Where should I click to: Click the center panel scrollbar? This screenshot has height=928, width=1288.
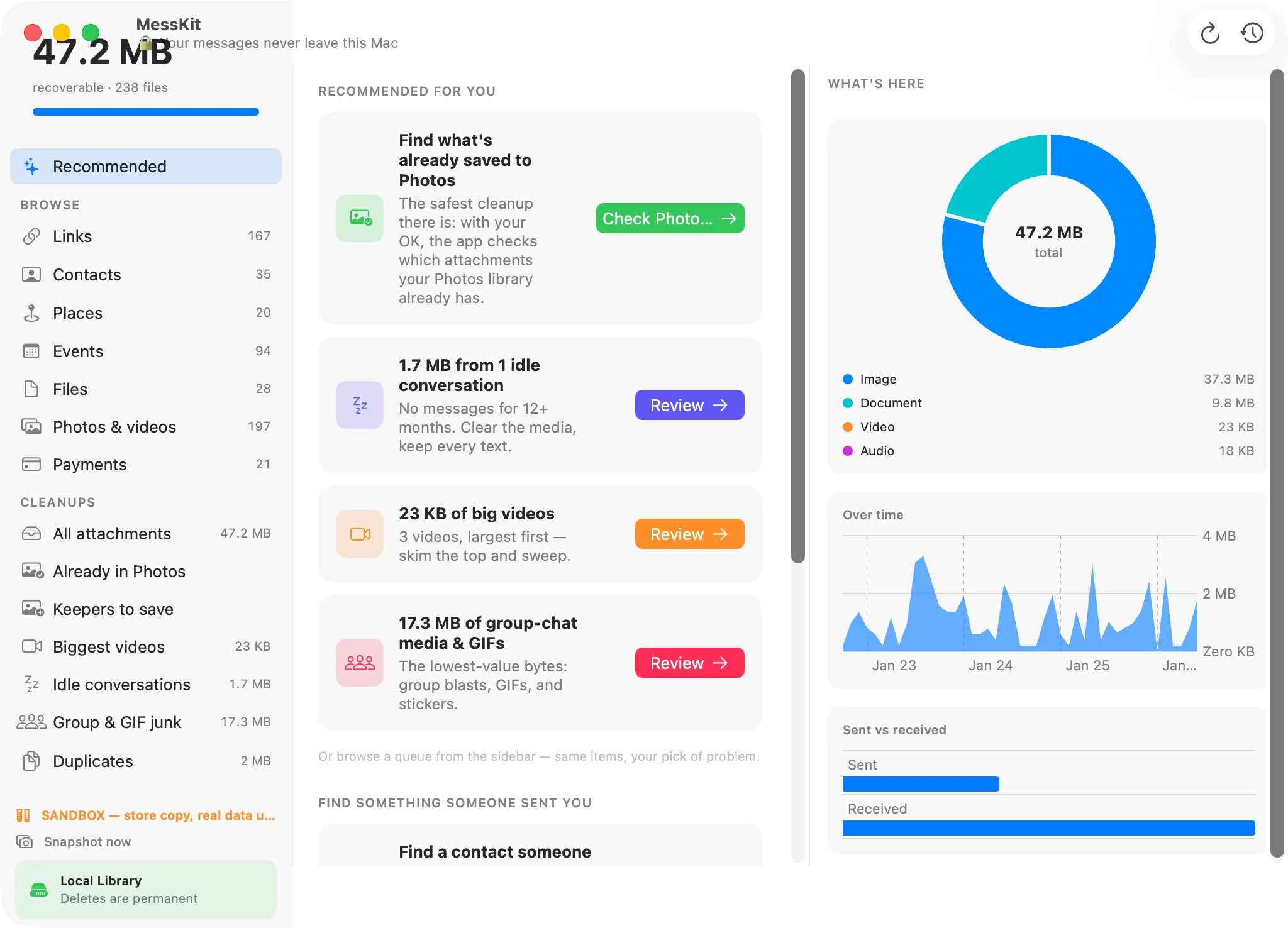coord(798,316)
